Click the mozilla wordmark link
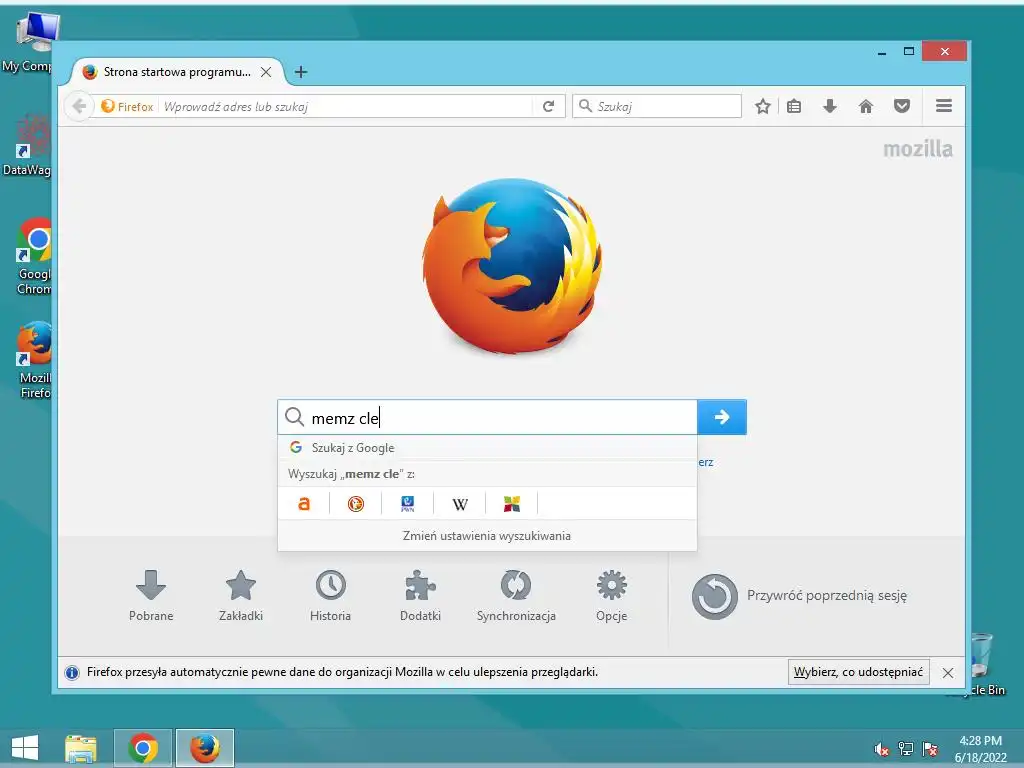The image size is (1024, 768). 918,149
